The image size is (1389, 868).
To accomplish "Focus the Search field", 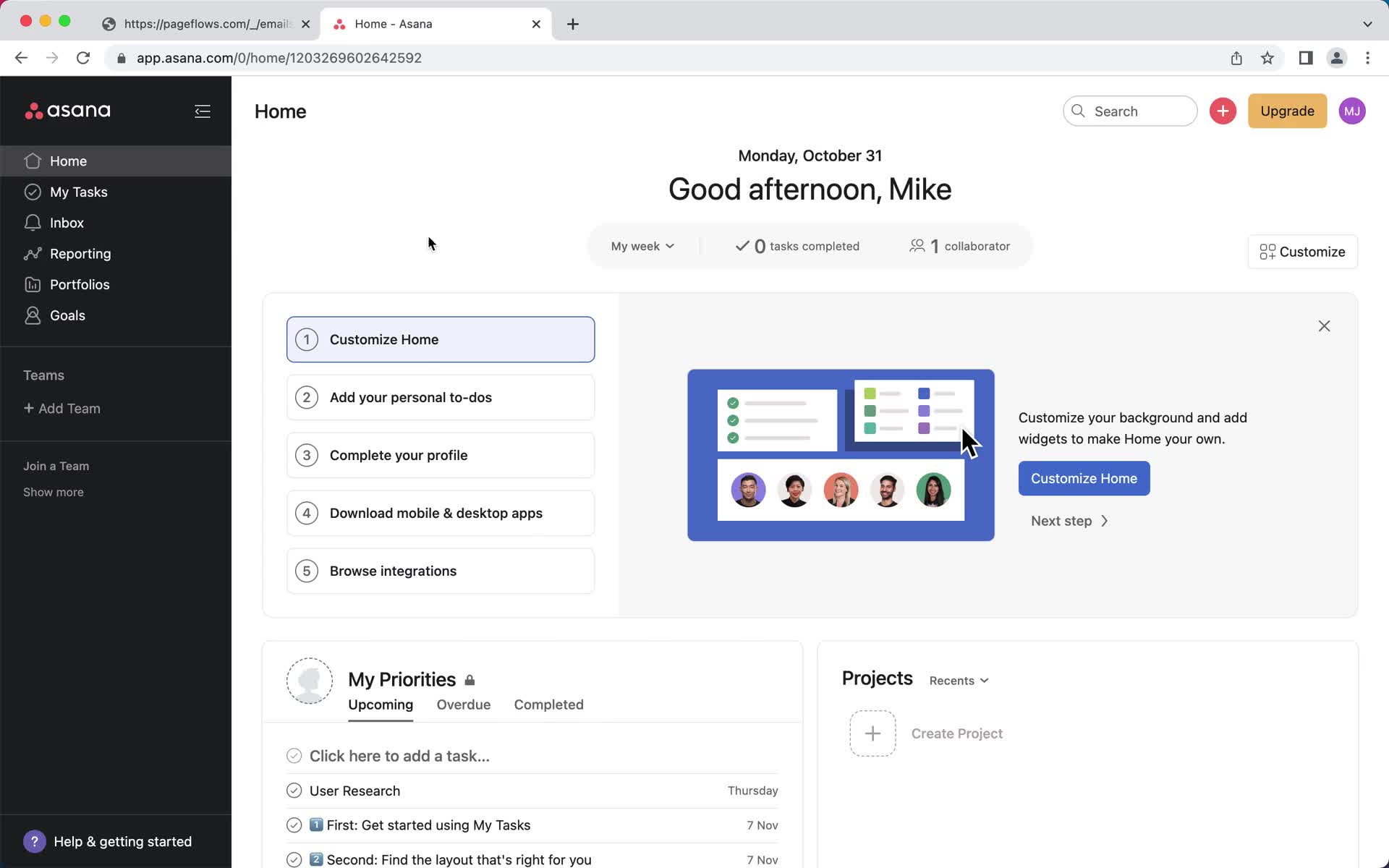I will [x=1130, y=111].
